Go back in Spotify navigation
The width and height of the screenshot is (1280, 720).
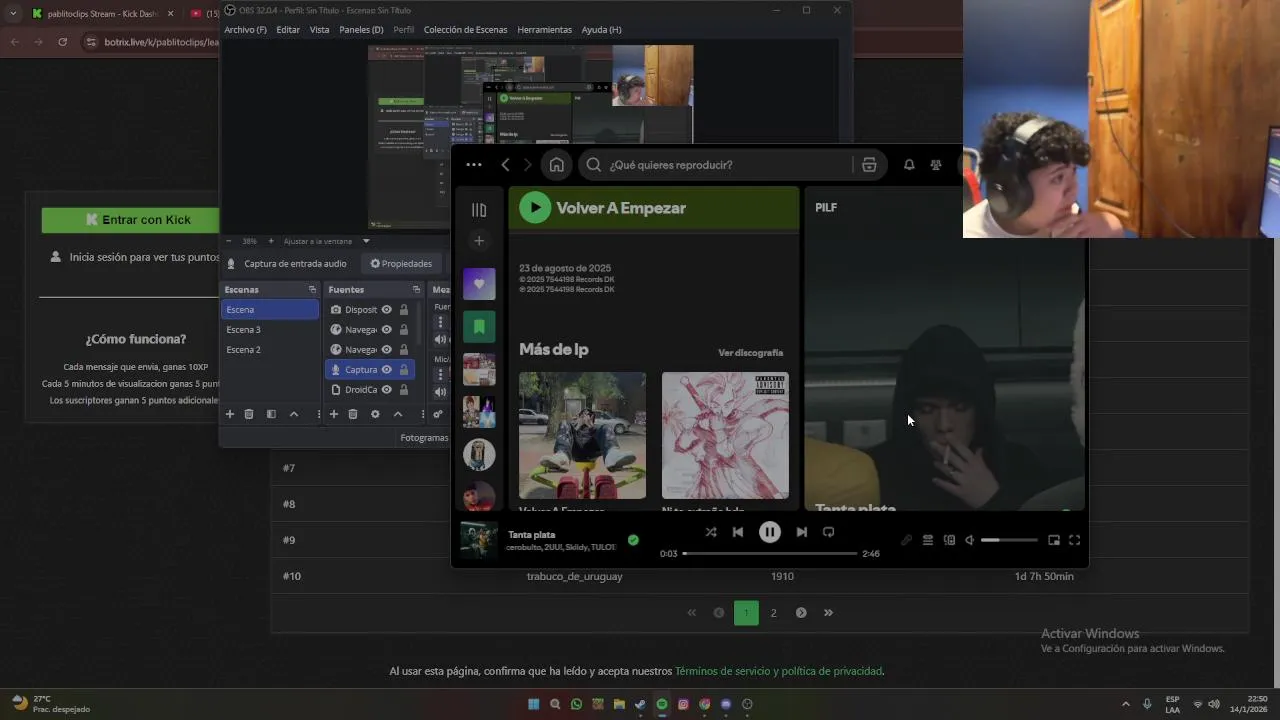(x=505, y=165)
